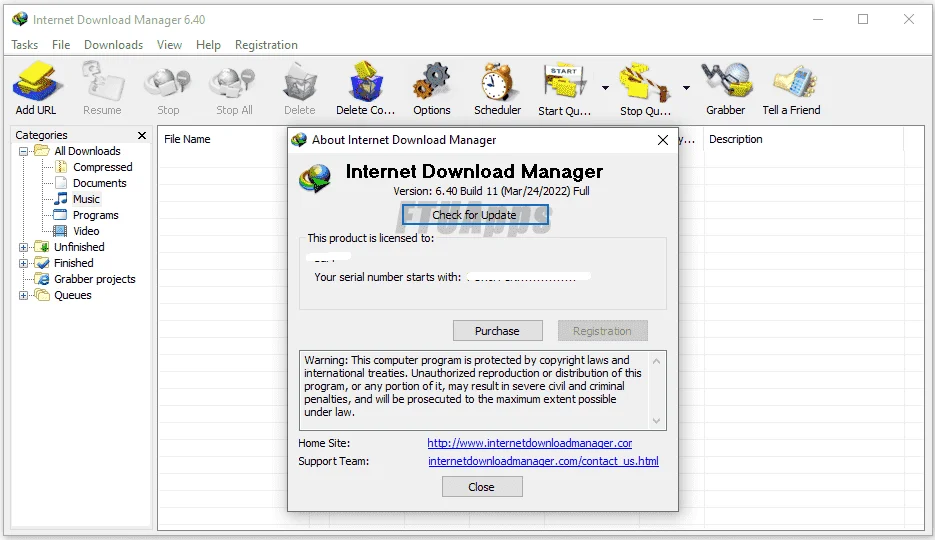This screenshot has height=540, width=935.
Task: Open the Downloads menu
Action: point(113,45)
